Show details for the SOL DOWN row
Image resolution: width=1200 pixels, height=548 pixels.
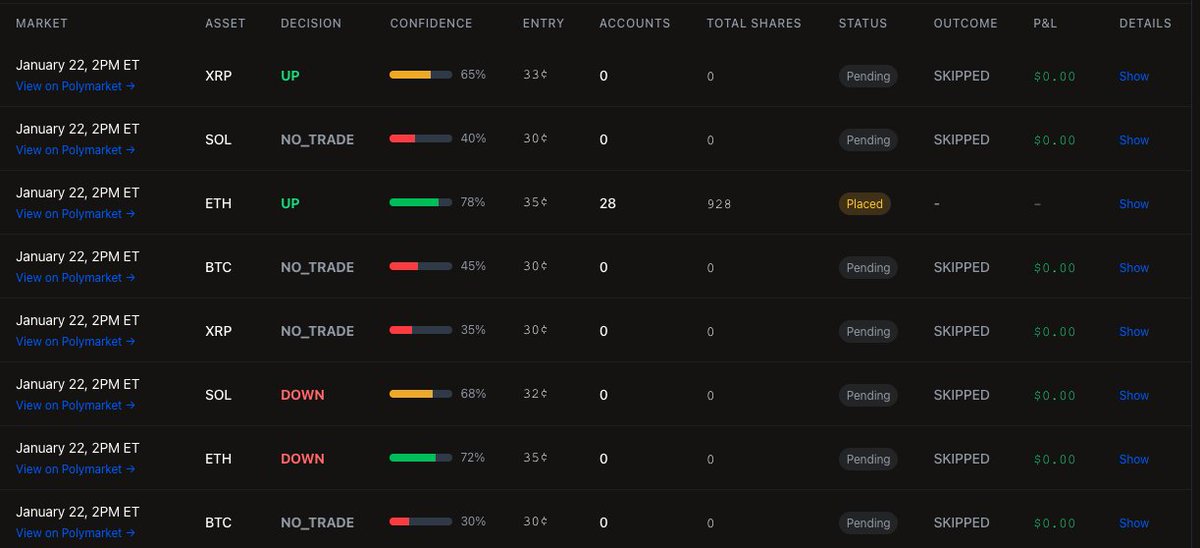[1134, 396]
